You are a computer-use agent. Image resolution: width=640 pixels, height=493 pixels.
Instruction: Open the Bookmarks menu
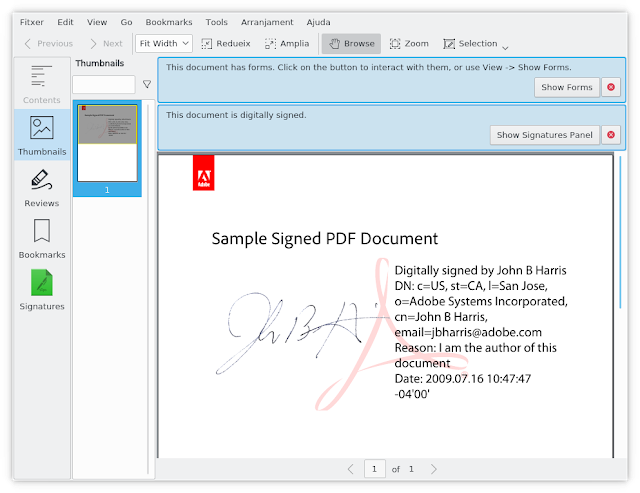pyautogui.click(x=169, y=22)
